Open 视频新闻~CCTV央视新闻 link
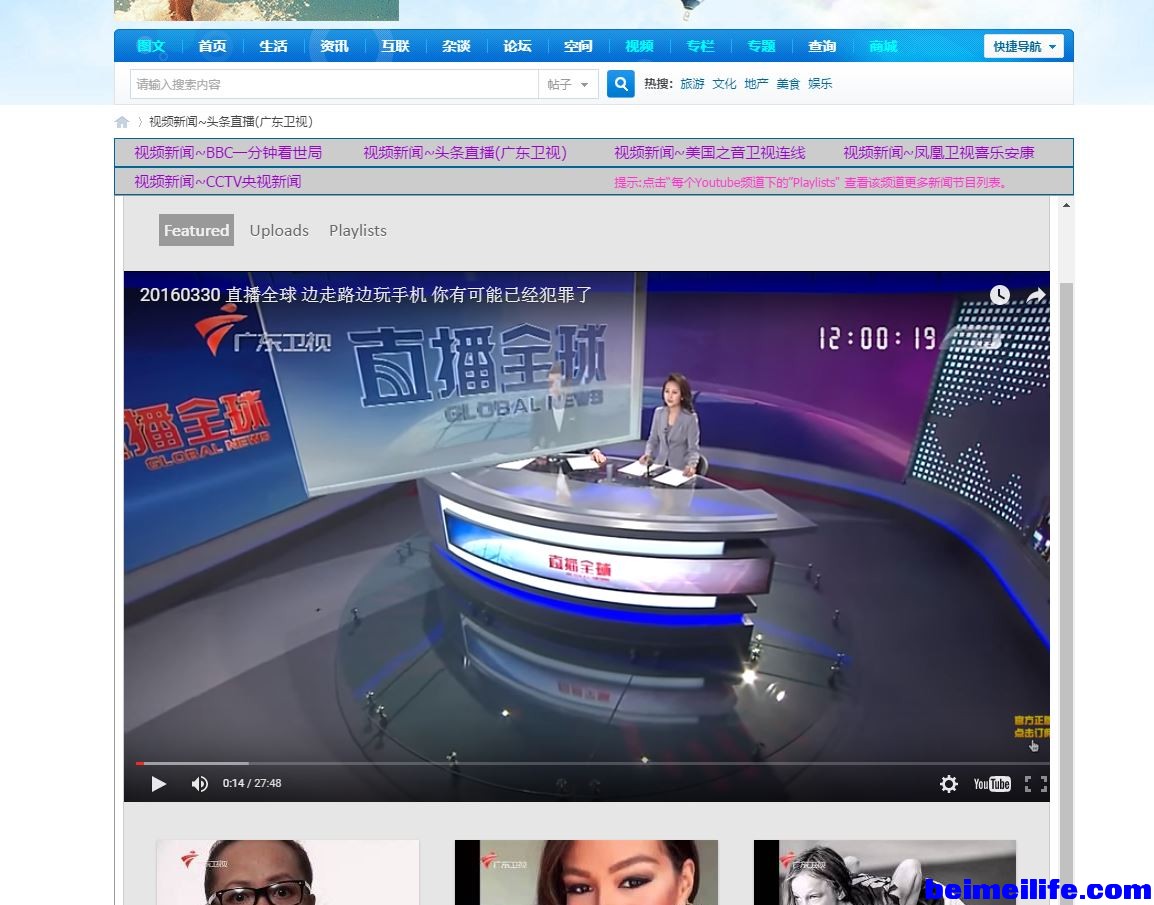1154x905 pixels. click(x=217, y=182)
